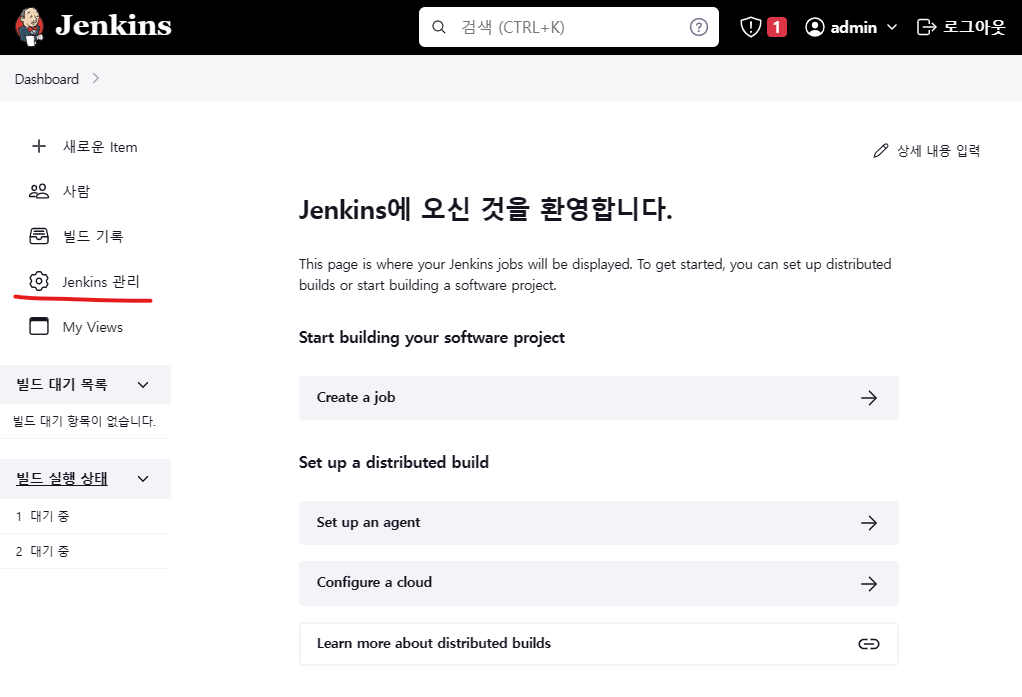Open the admin user profile link

click(852, 27)
